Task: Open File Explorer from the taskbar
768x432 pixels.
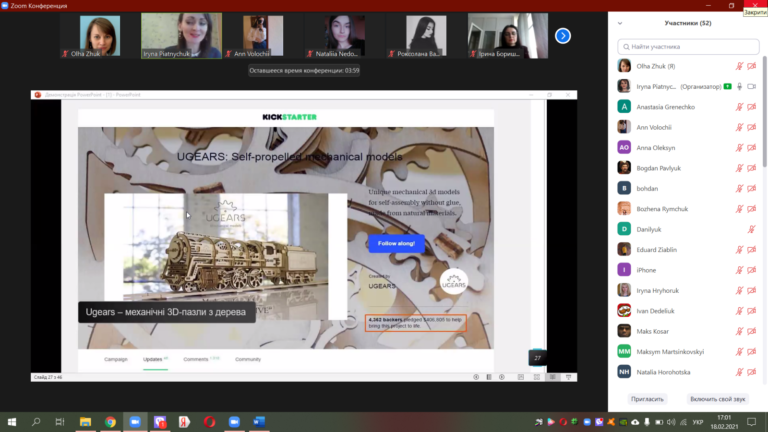Action: (86, 422)
